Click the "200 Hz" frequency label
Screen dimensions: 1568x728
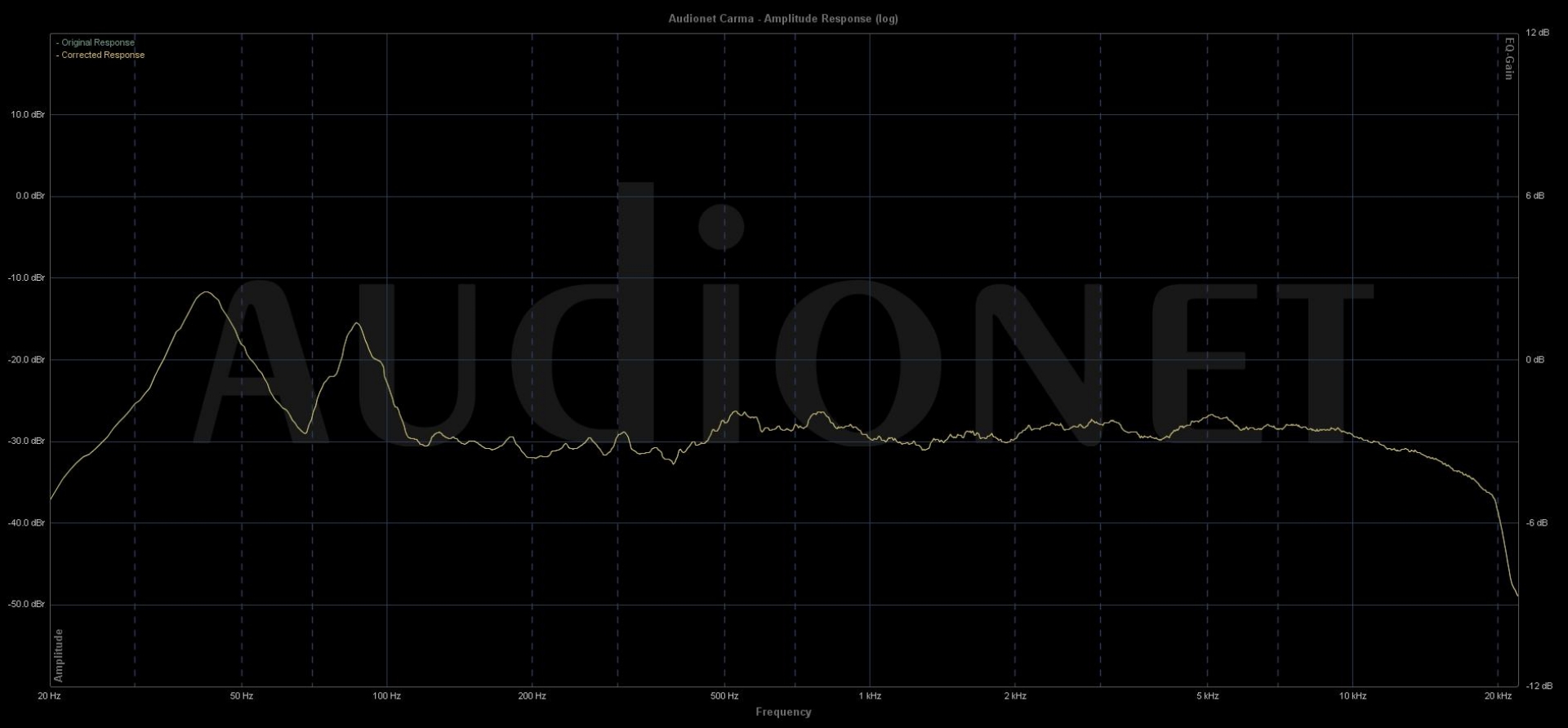point(532,696)
